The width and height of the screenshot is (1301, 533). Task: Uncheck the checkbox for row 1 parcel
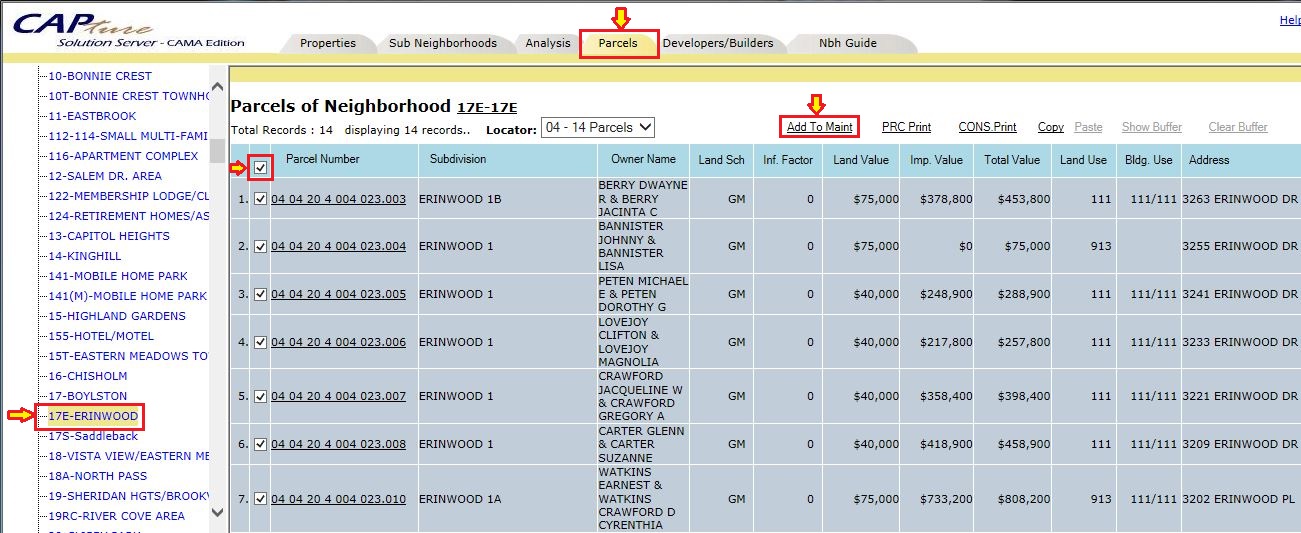point(261,199)
